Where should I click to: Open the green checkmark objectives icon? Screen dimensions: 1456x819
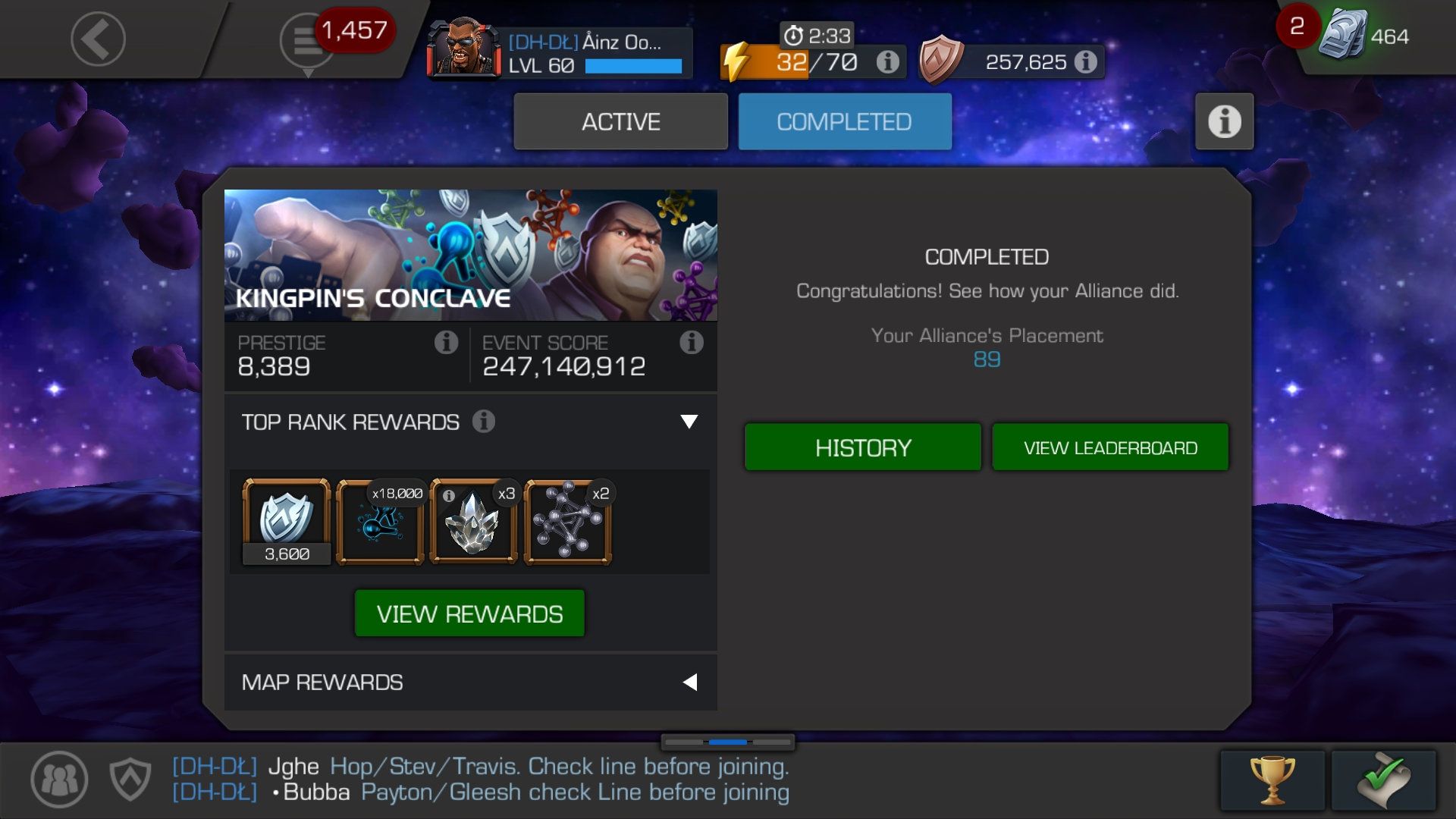pos(1383,780)
